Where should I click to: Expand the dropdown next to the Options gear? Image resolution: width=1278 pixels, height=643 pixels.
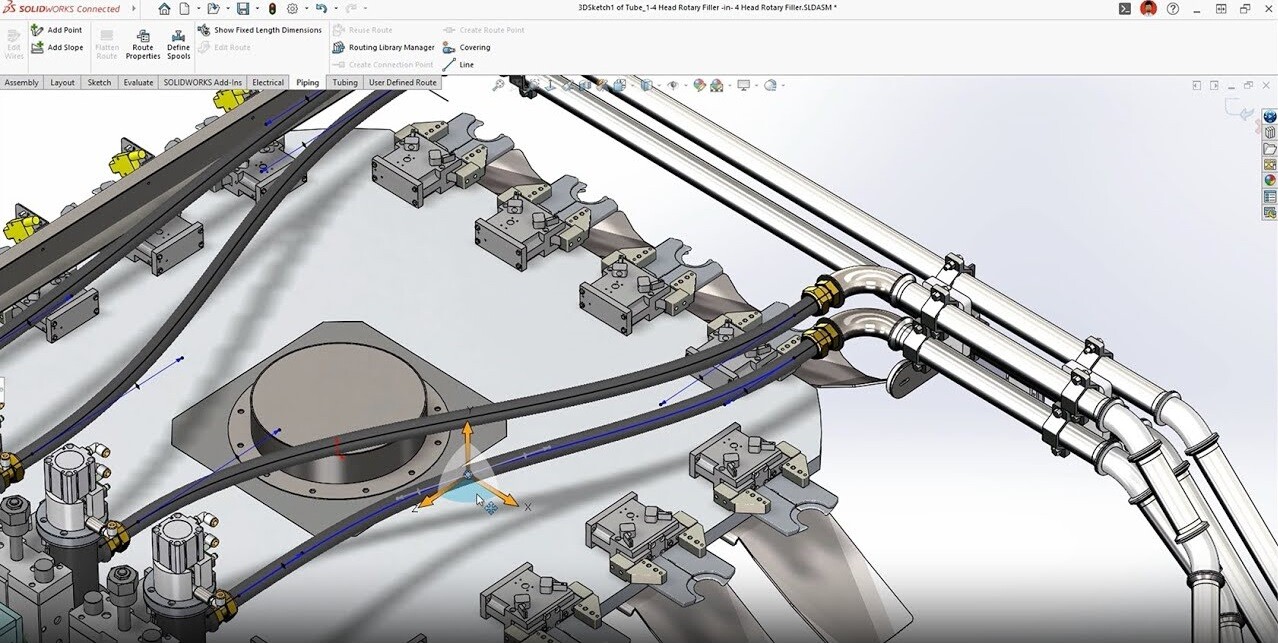[x=305, y=8]
